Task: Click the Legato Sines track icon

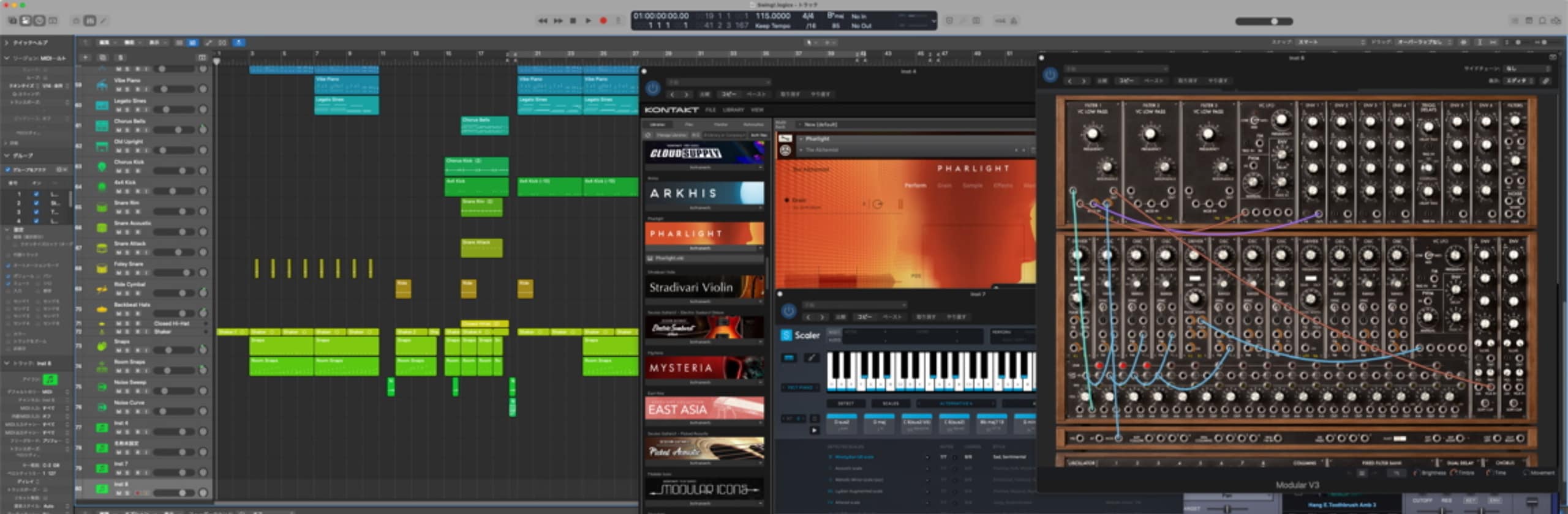Action: [x=102, y=105]
